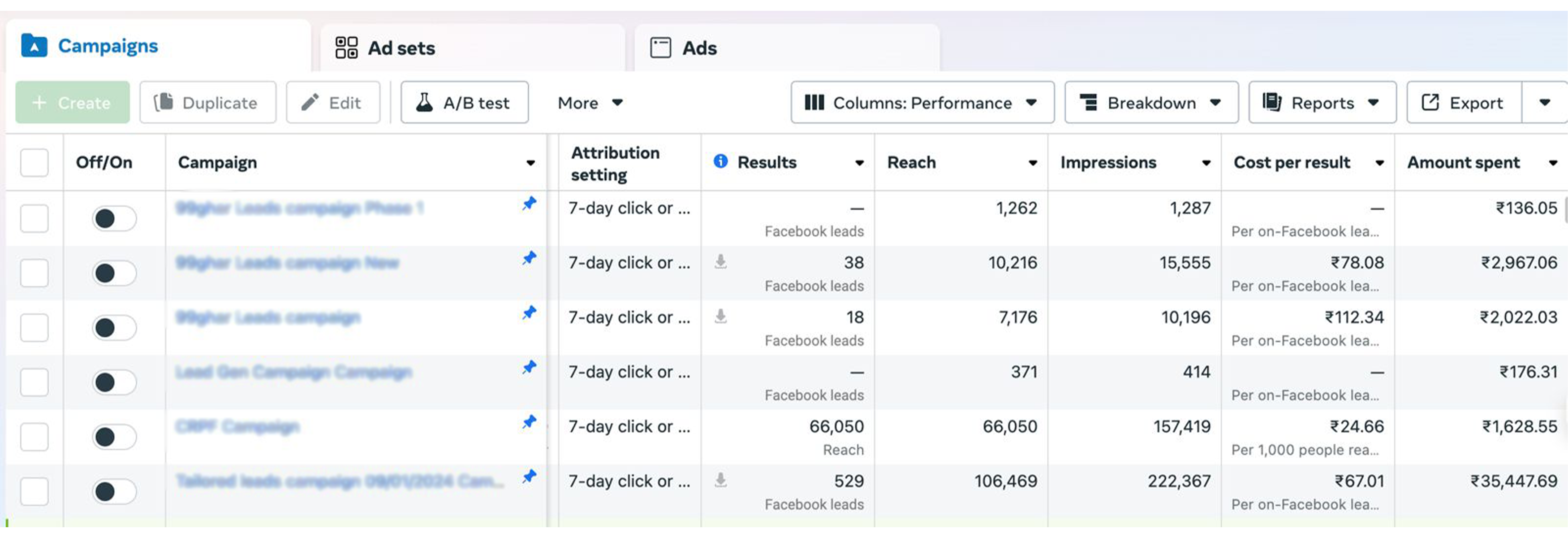The height and width of the screenshot is (538, 1568).
Task: Click the info icon beside Results header
Action: (721, 161)
